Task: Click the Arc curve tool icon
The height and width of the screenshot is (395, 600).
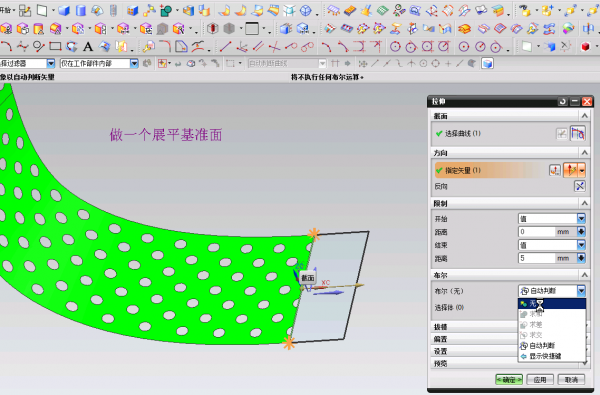Action: click(6, 47)
